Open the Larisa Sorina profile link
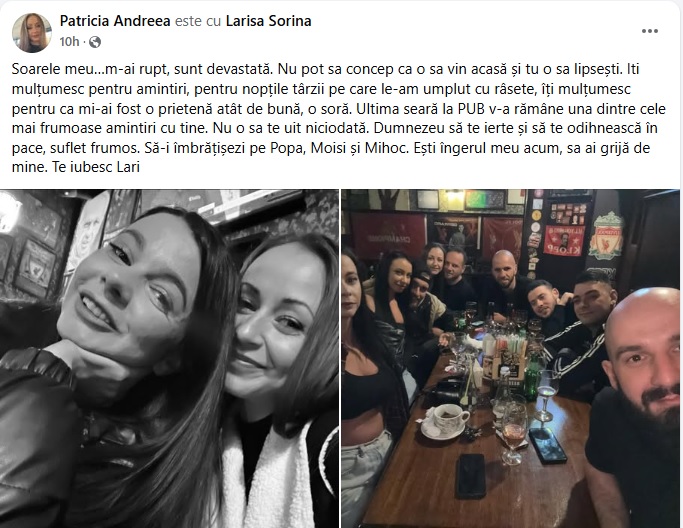 coord(268,21)
